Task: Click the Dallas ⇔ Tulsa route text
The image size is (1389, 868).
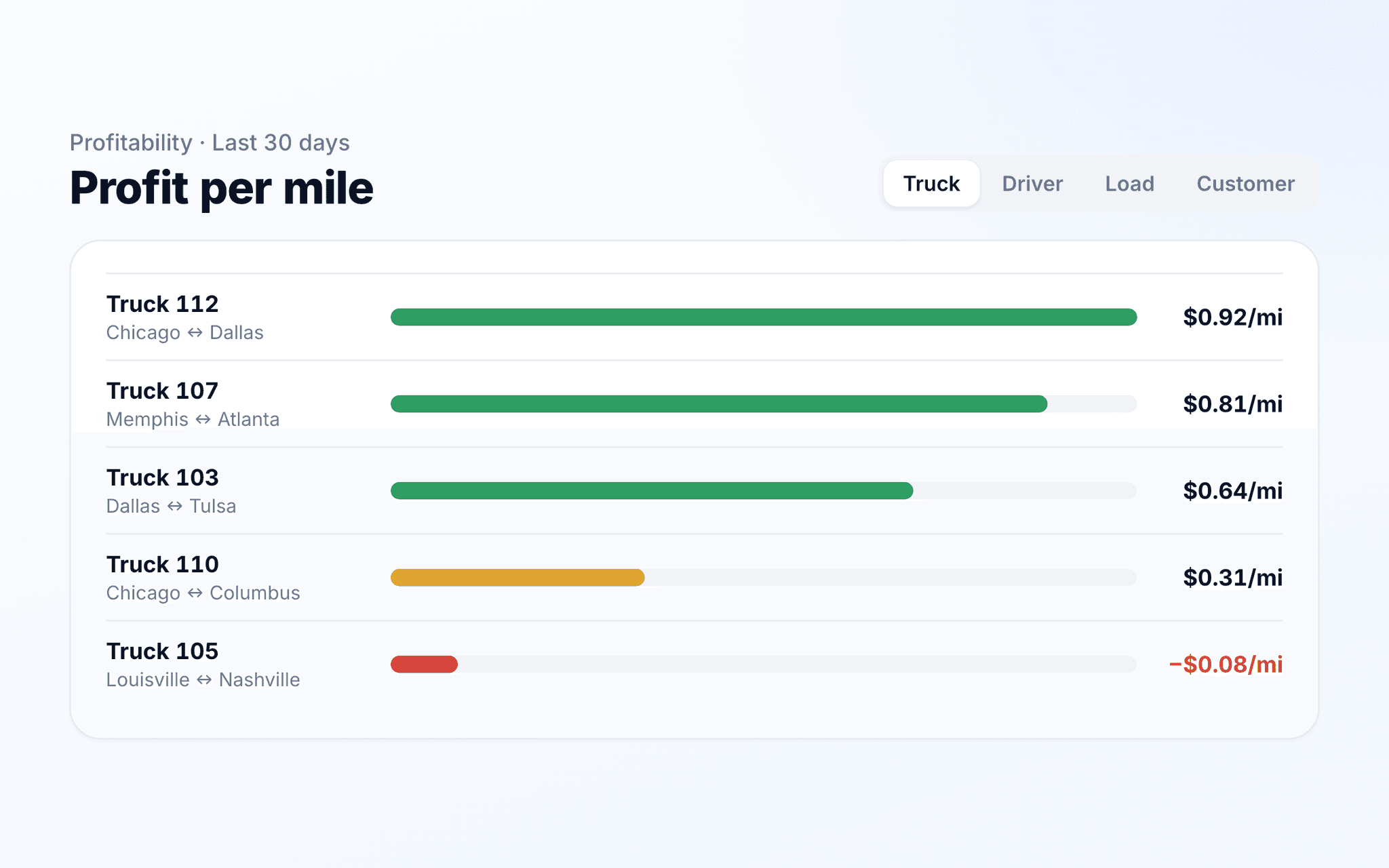Action: (x=171, y=506)
